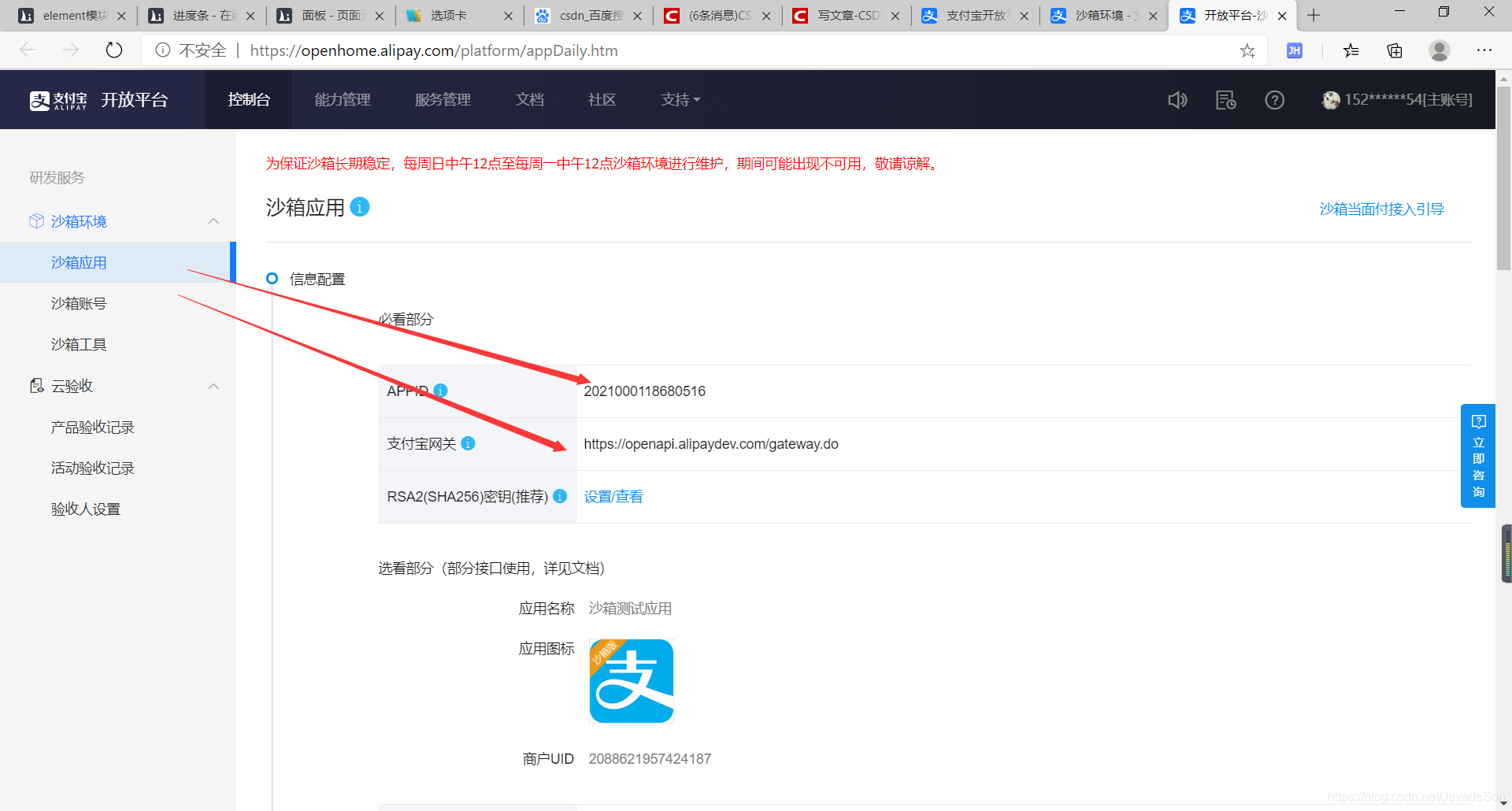
Task: Click the page vertical scrollbar thumb
Action: [1503, 180]
